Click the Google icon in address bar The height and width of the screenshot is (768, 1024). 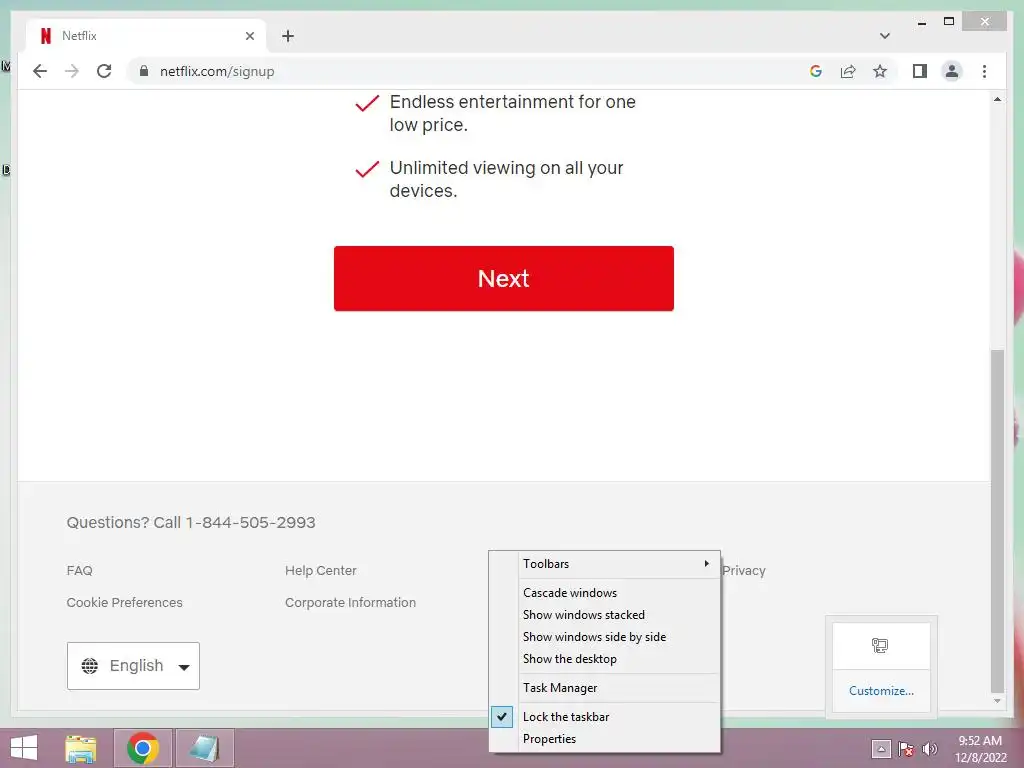[816, 71]
